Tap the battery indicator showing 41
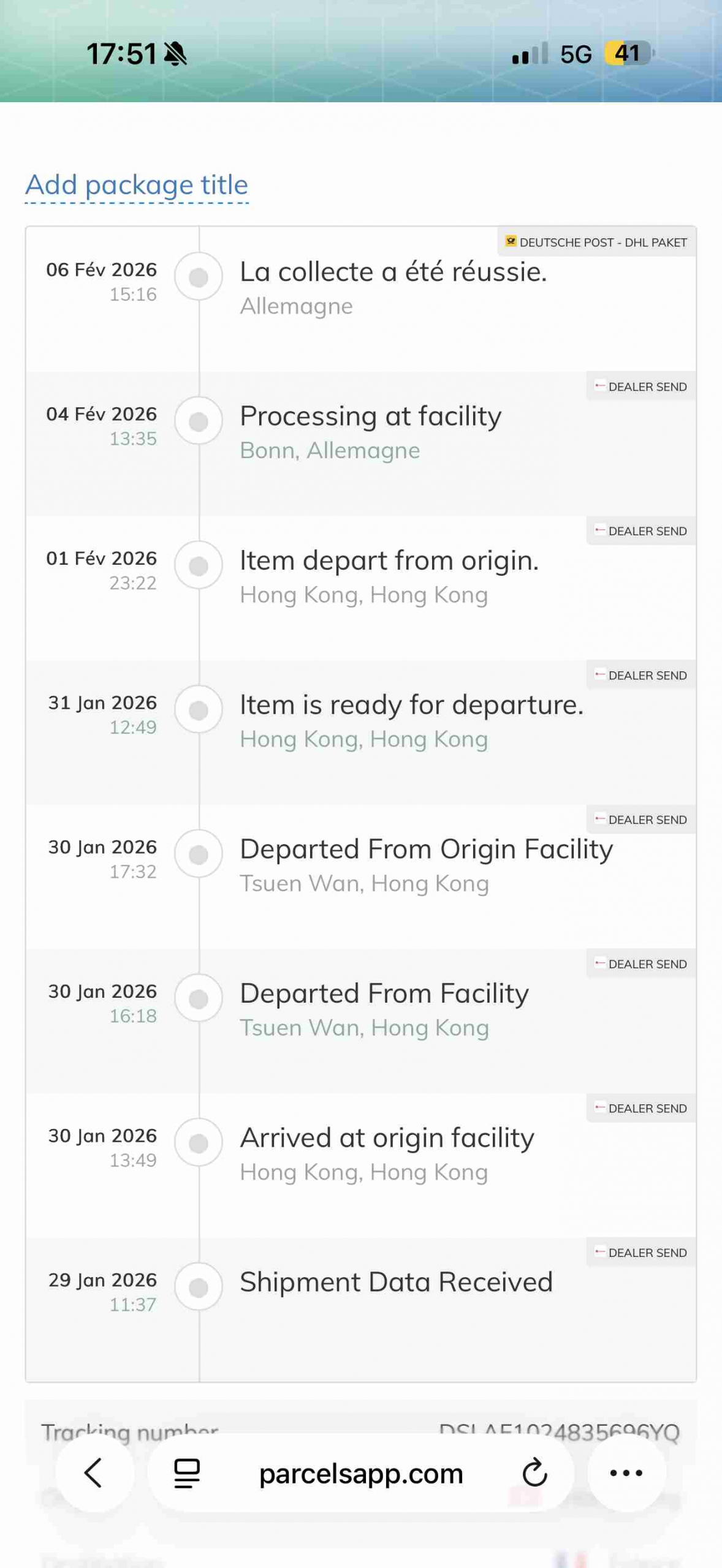The width and height of the screenshot is (722, 1568). 628,54
